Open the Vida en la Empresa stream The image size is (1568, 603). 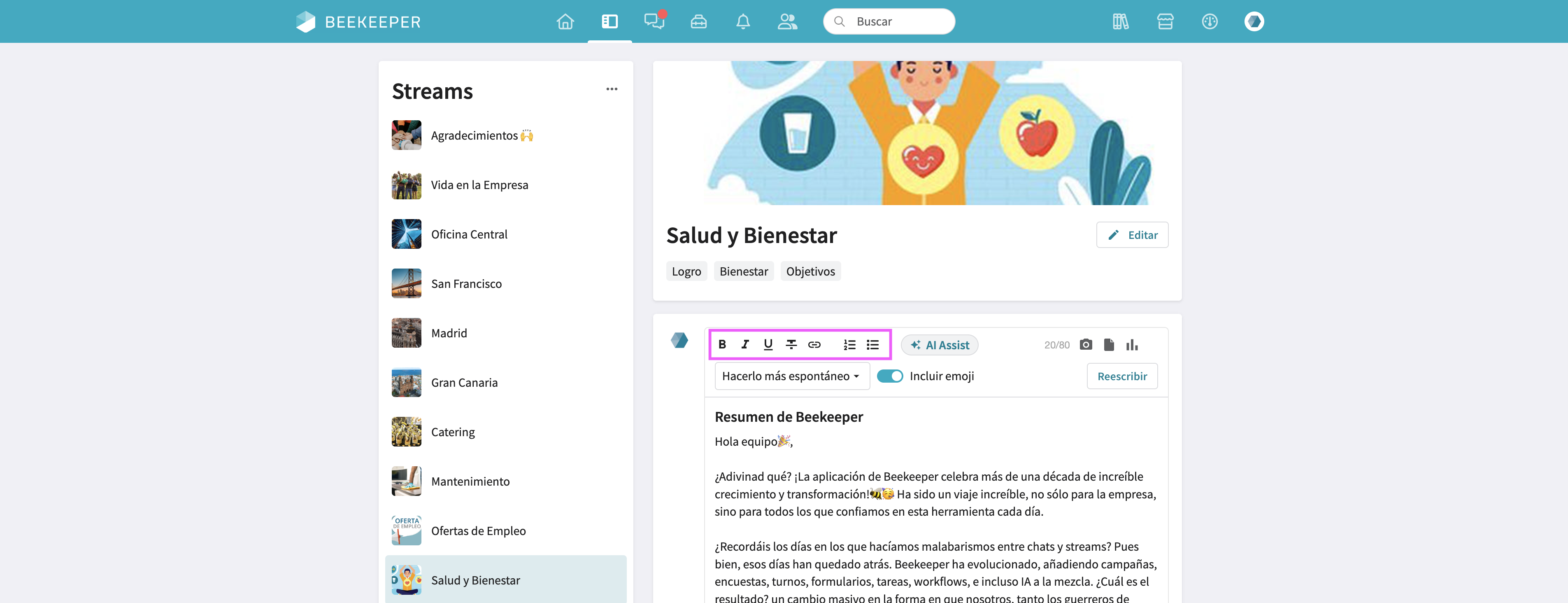click(x=506, y=185)
